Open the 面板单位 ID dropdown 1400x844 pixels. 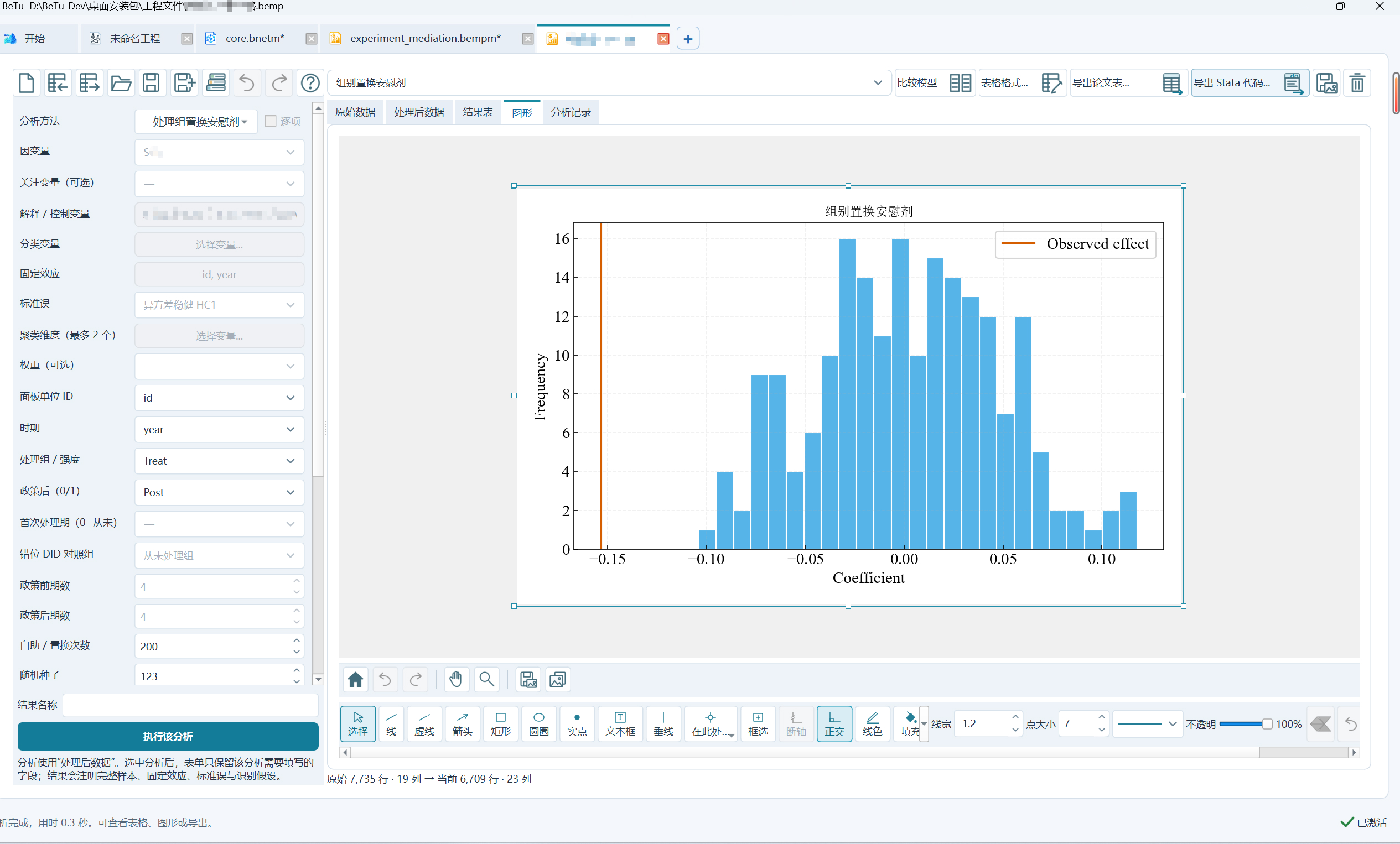219,398
